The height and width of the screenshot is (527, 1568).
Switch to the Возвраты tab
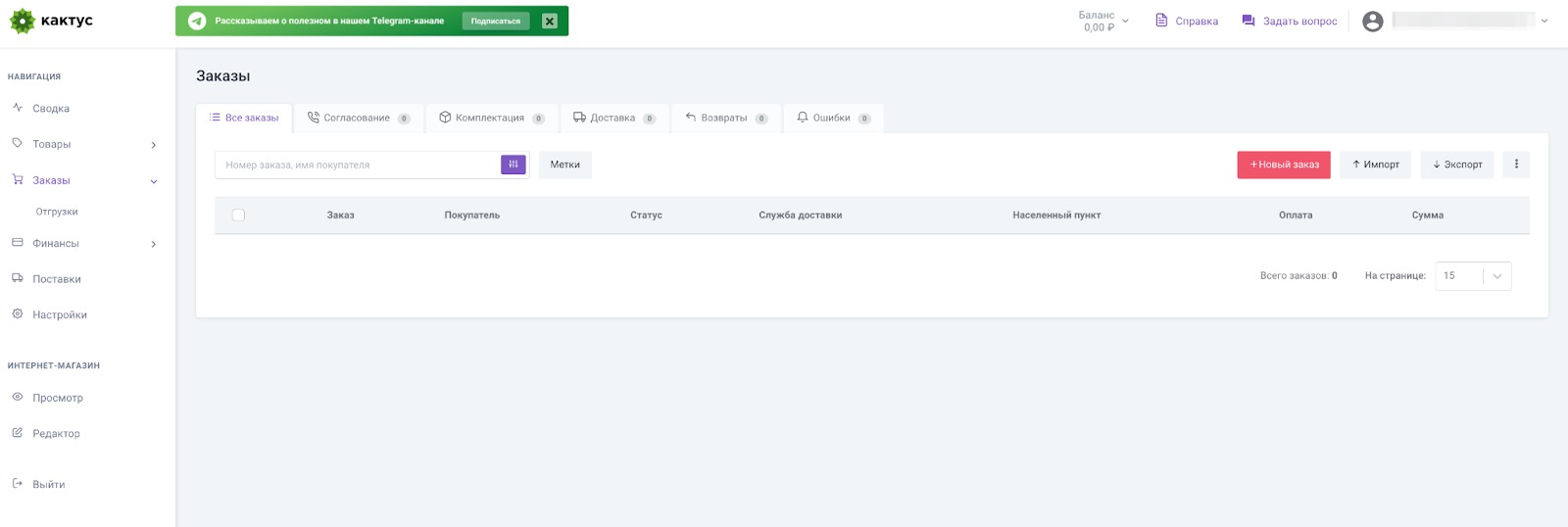(x=725, y=118)
